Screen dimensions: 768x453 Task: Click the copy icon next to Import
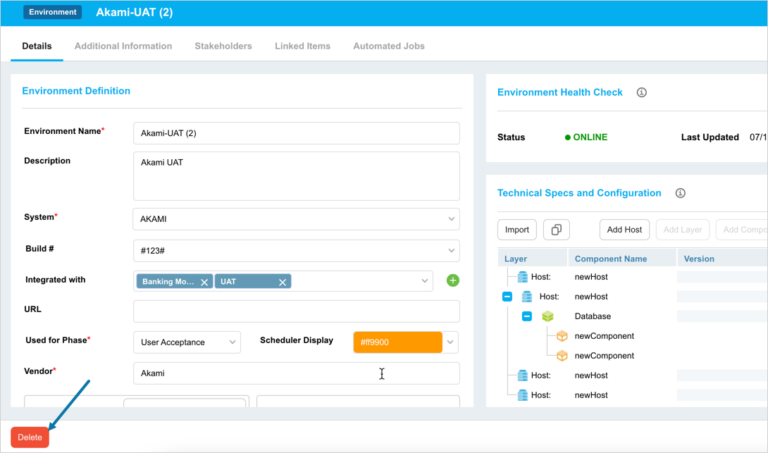click(x=556, y=230)
